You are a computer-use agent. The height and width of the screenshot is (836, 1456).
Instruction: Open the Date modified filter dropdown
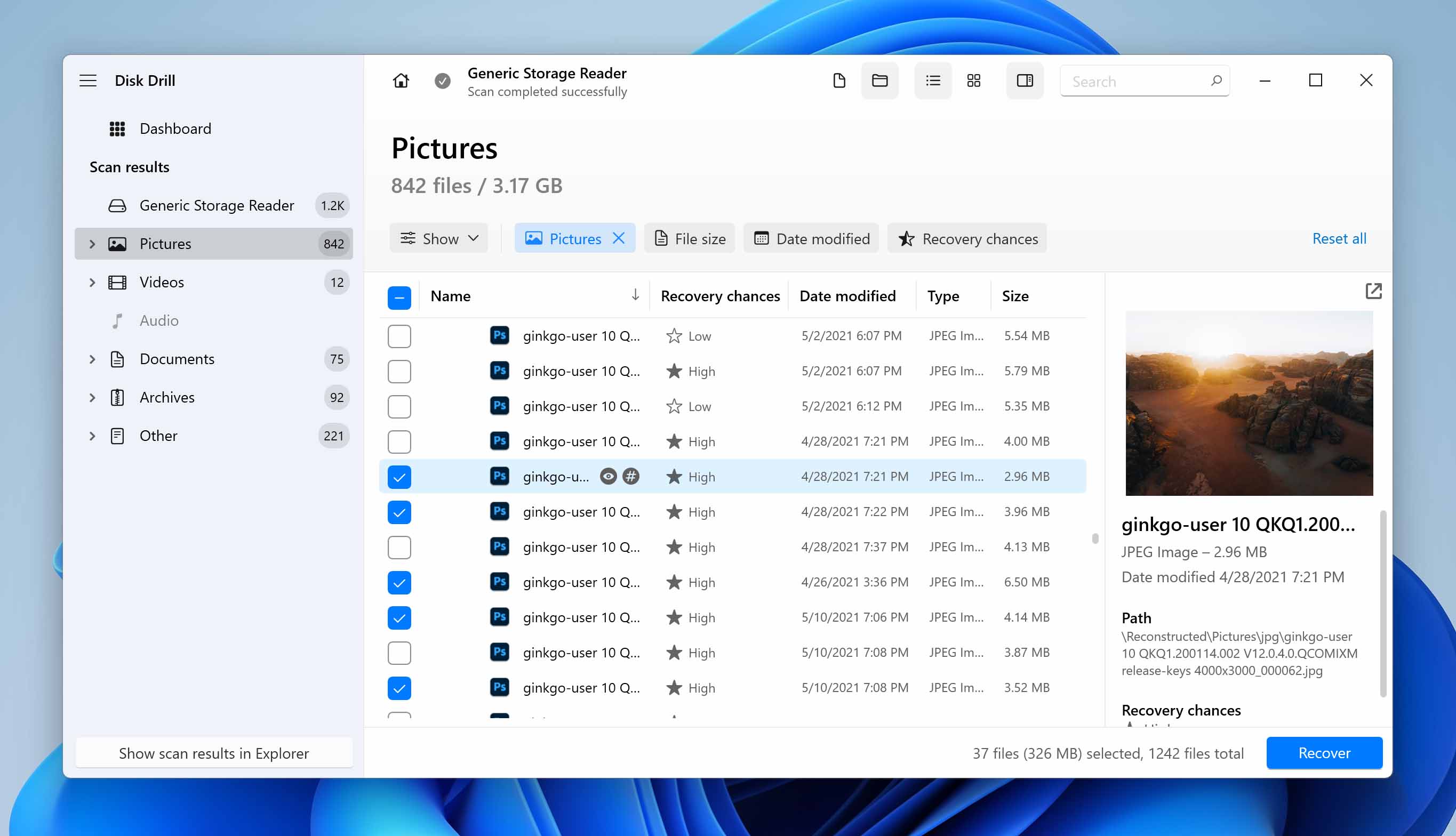(x=811, y=238)
